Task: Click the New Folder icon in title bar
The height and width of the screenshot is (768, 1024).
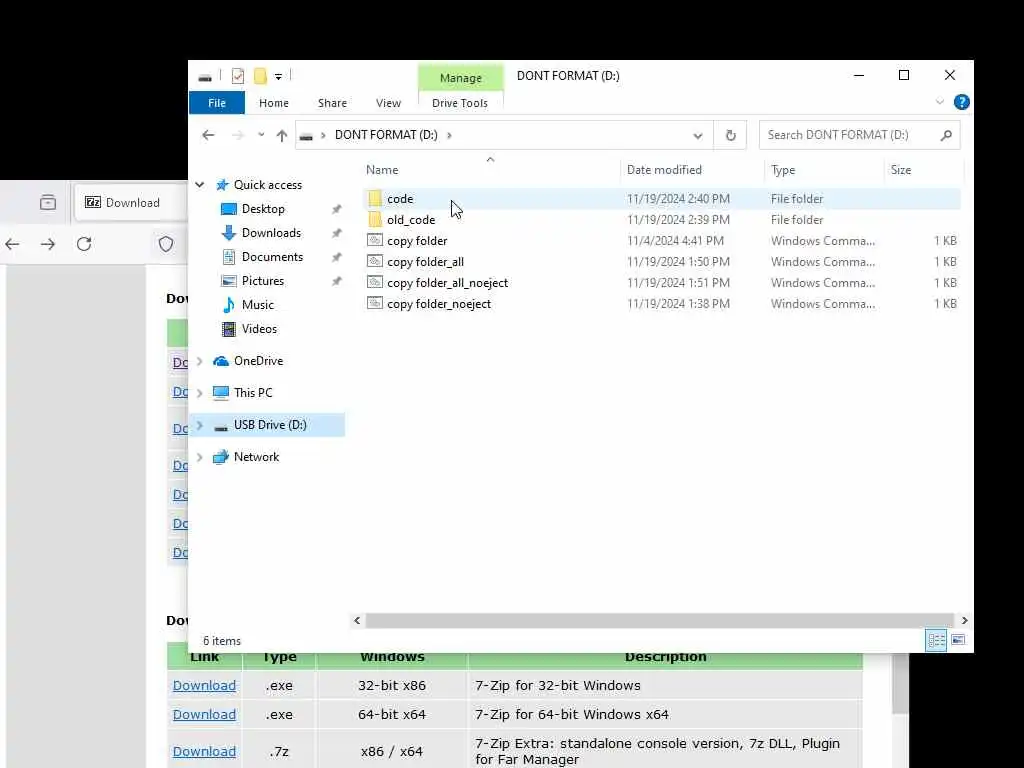Action: (260, 76)
